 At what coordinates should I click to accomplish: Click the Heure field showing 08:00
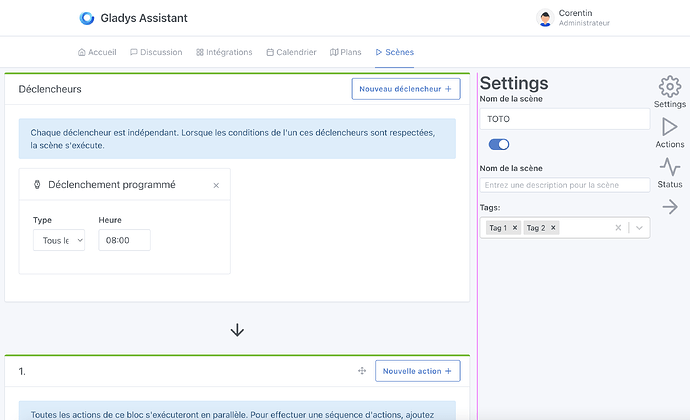124,240
